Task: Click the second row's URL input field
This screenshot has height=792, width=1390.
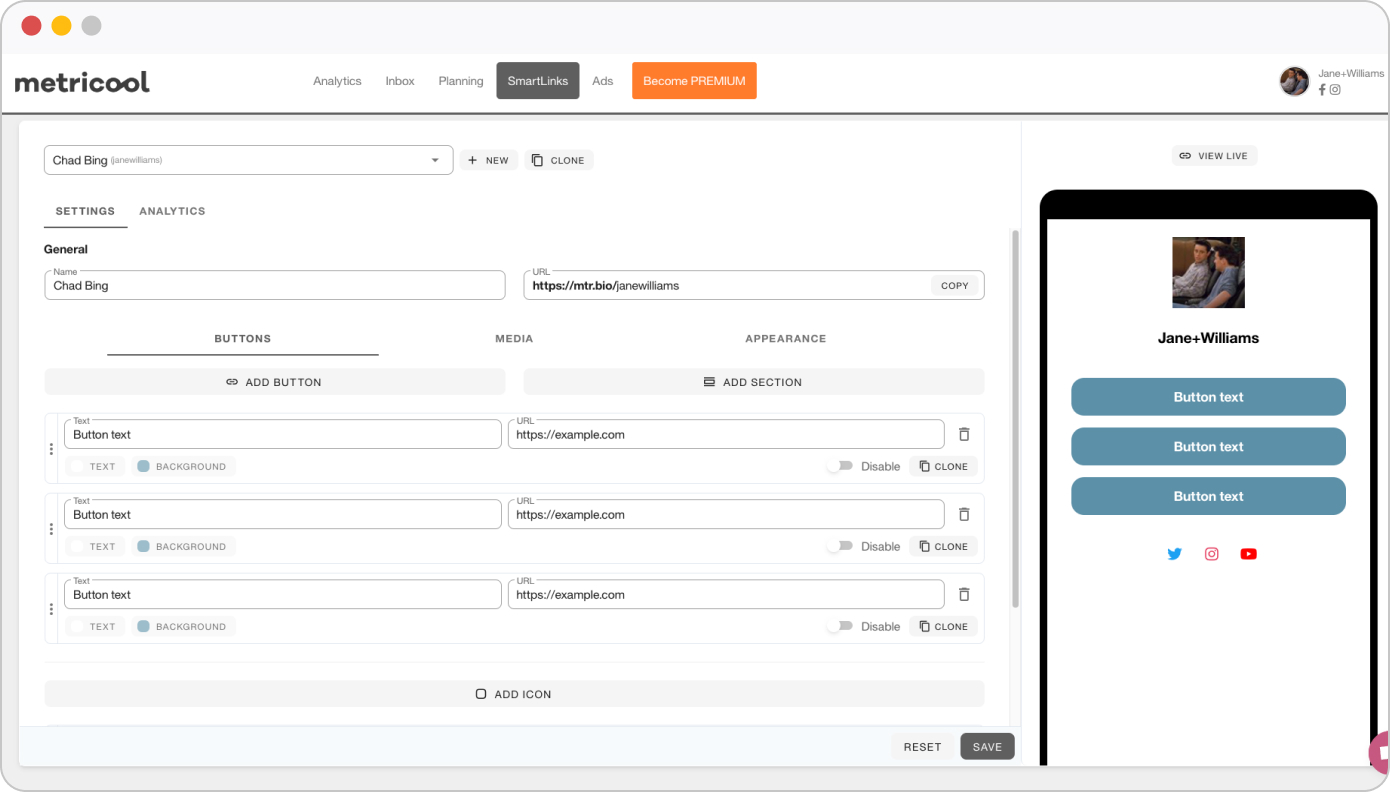Action: [x=726, y=514]
